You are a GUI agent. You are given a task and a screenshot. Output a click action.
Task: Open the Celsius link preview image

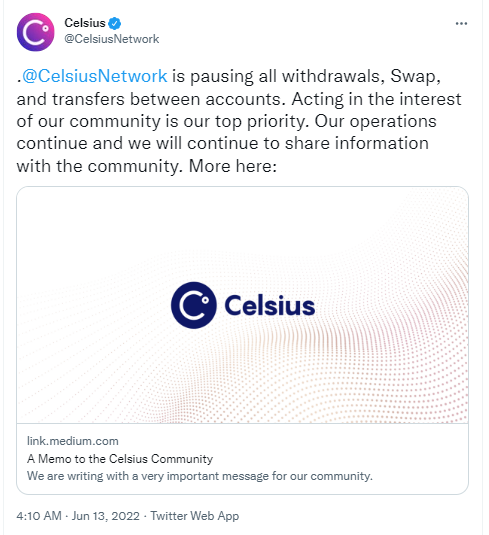(x=242, y=305)
